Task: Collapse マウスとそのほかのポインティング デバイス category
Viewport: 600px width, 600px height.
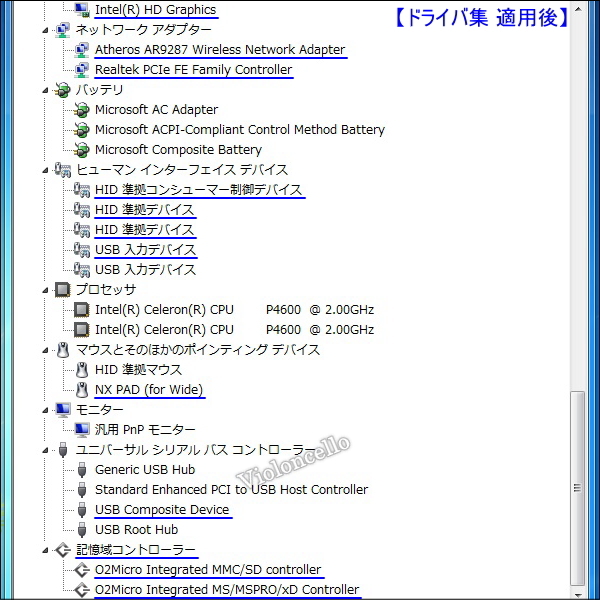Action: coord(45,350)
